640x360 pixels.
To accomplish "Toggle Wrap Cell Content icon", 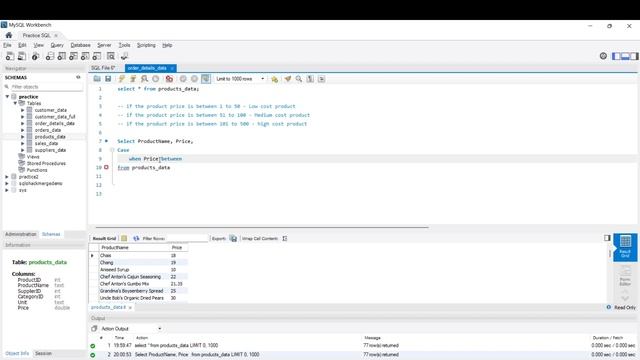I will pos(284,238).
